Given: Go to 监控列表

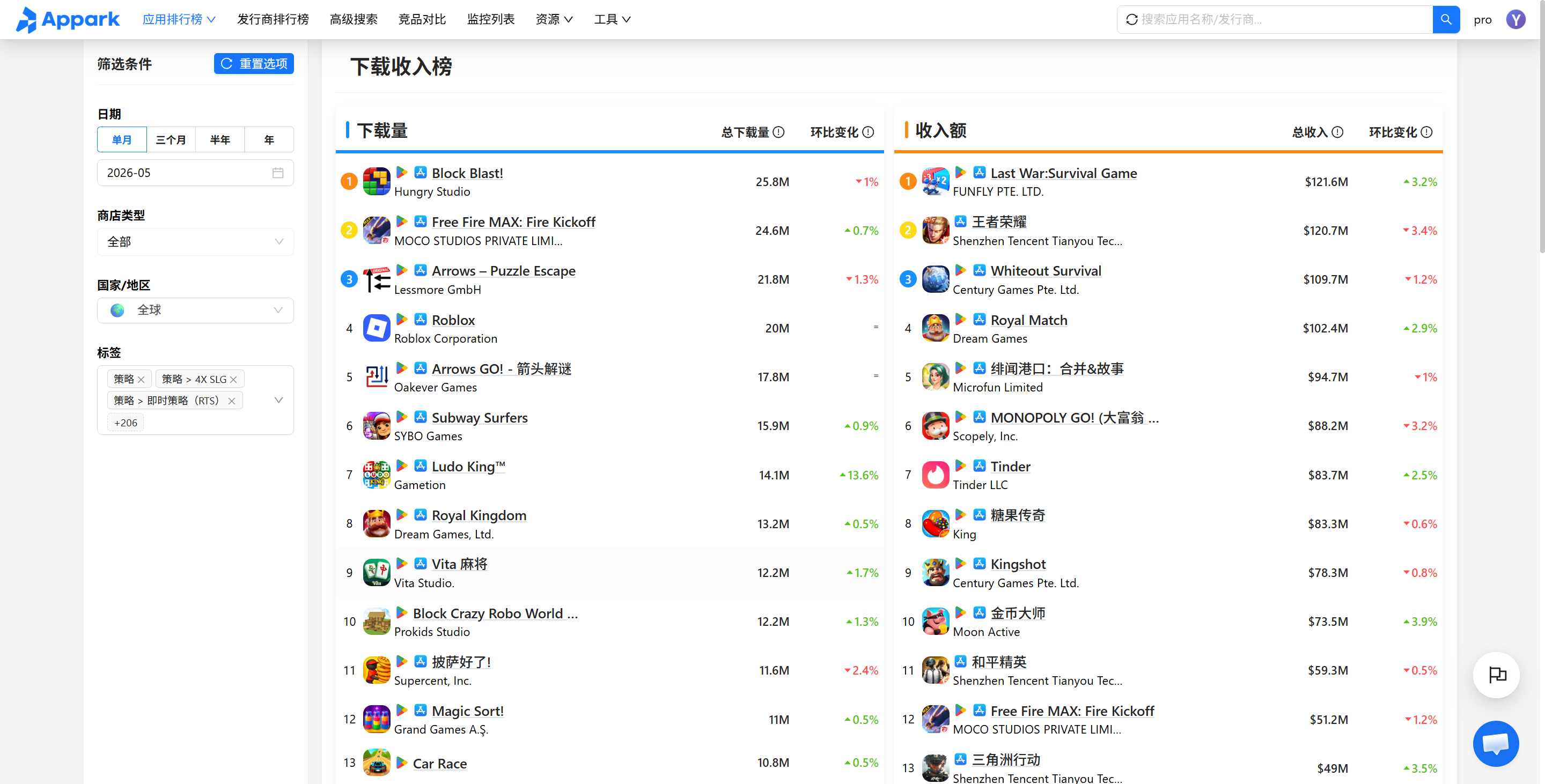Looking at the screenshot, I should [491, 19].
